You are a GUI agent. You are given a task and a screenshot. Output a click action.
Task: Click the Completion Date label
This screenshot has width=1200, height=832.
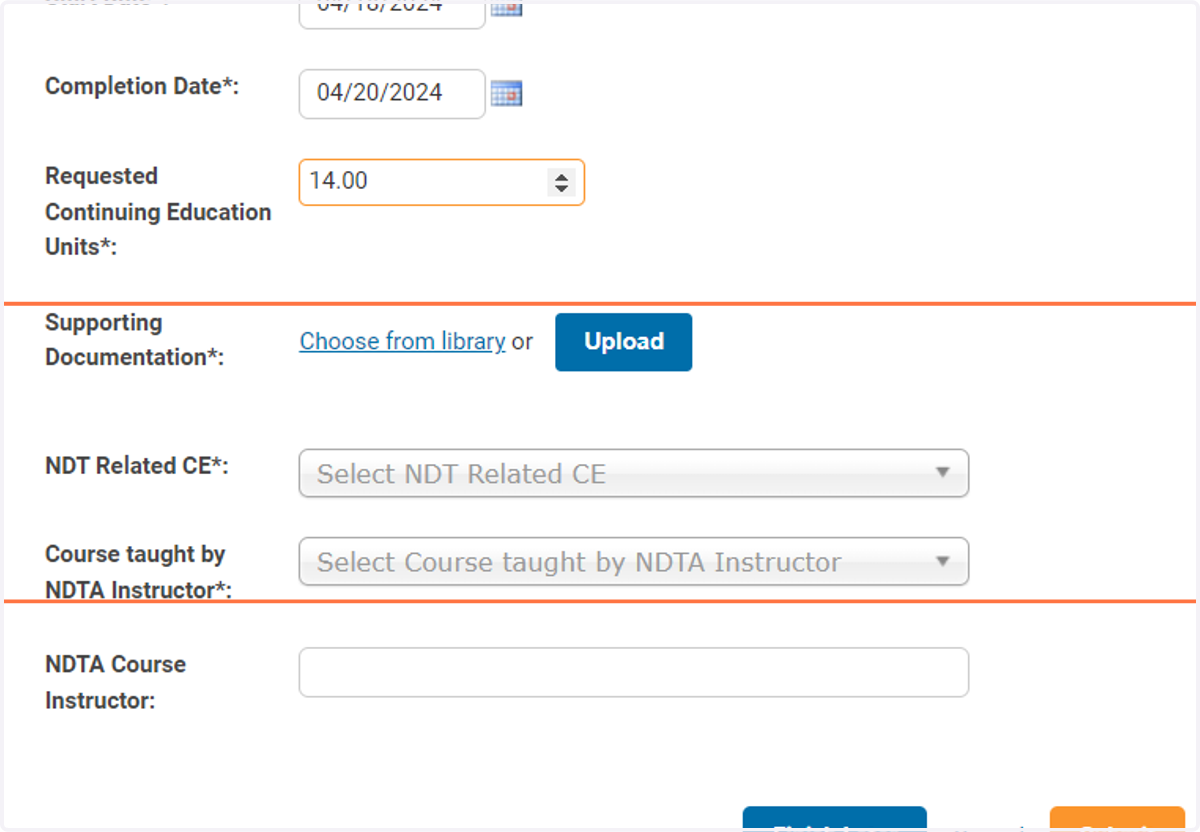pyautogui.click(x=142, y=86)
